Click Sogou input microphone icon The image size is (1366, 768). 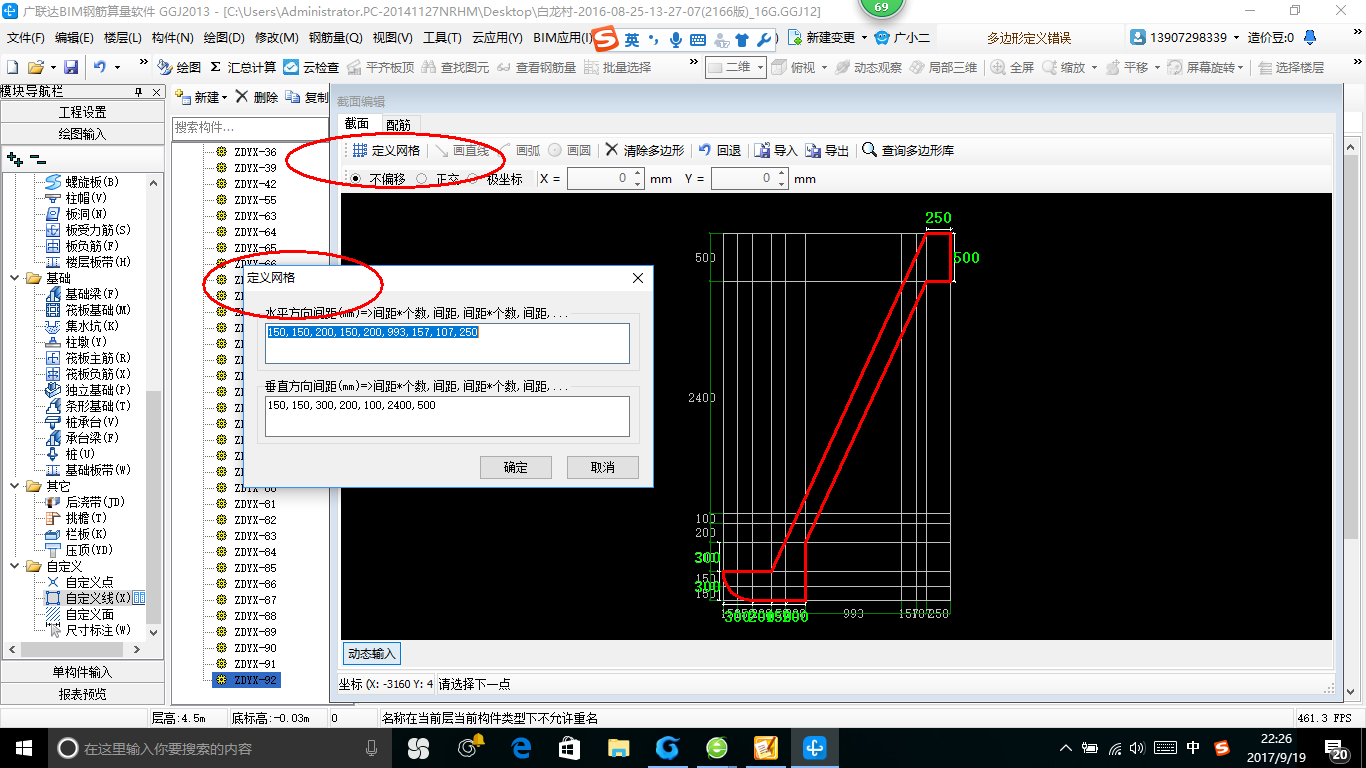pyautogui.click(x=676, y=40)
